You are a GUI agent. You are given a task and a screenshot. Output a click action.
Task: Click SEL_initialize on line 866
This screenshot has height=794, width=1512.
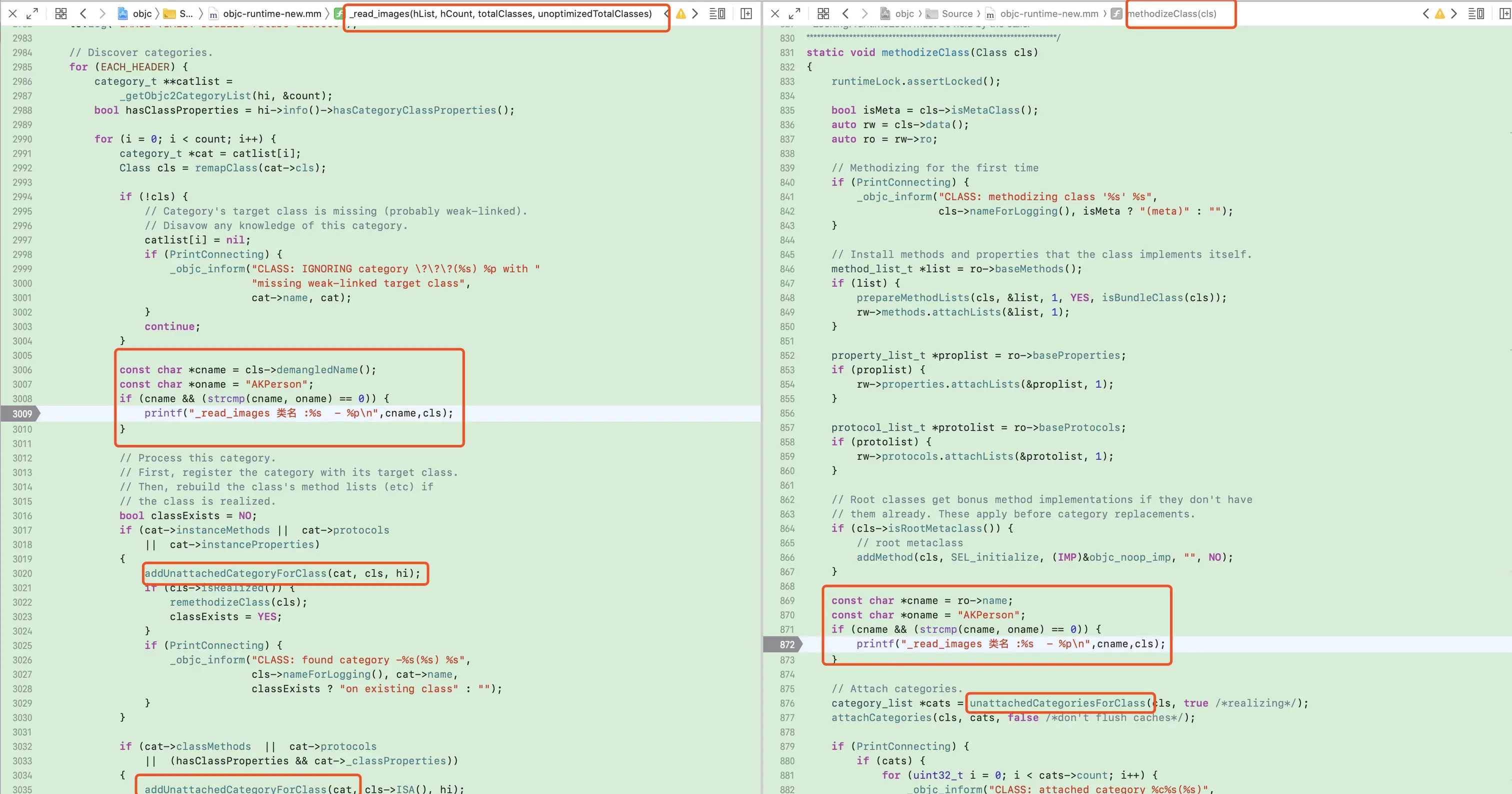995,557
